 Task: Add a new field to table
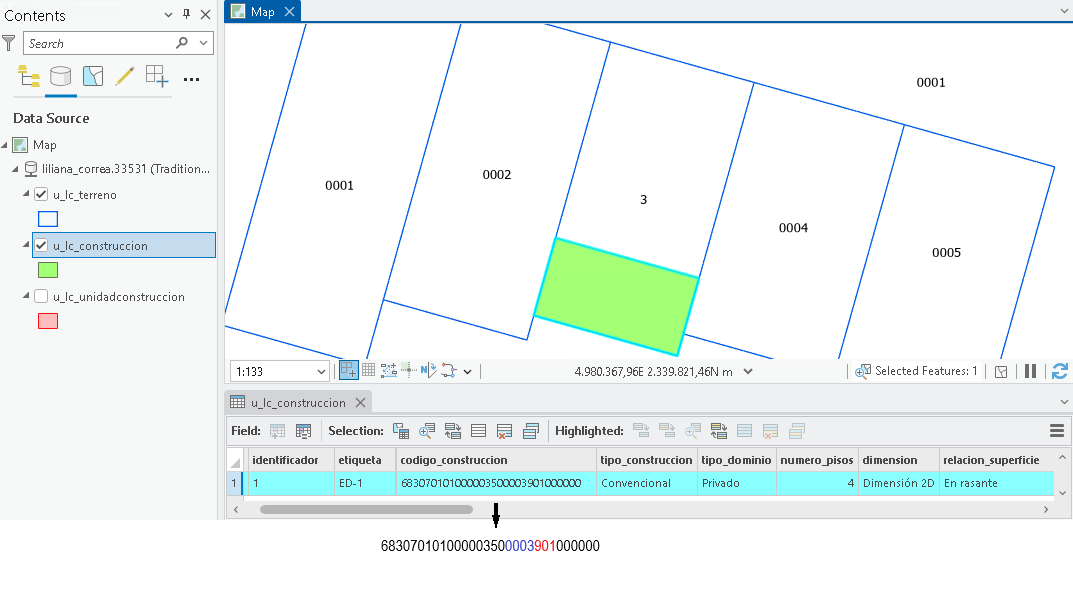coord(277,431)
